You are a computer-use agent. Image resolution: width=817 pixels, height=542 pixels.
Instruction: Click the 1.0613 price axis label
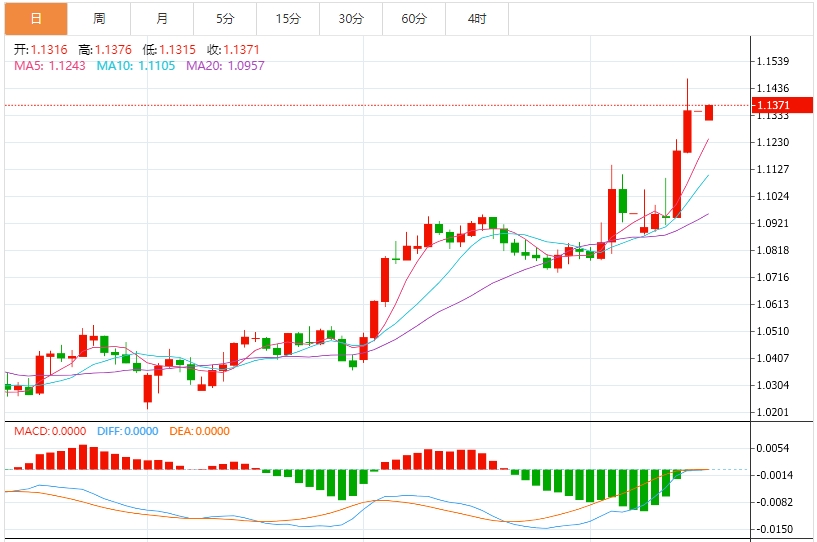773,304
